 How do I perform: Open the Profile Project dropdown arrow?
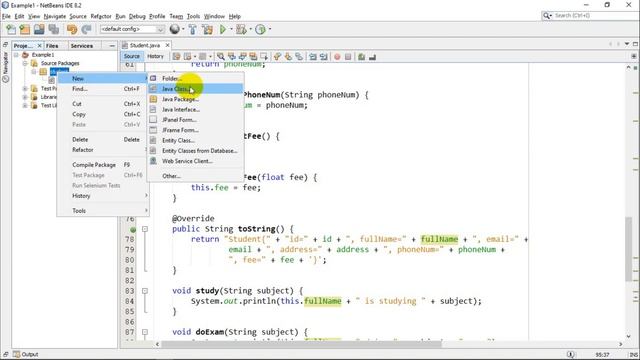click(x=270, y=29)
